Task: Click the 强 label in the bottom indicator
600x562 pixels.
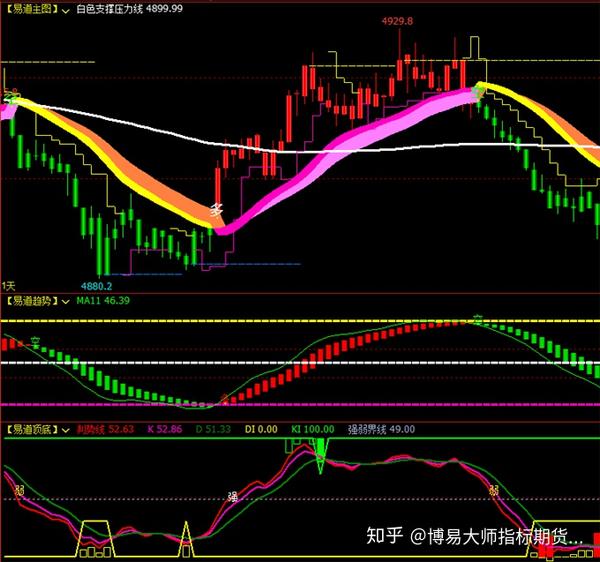Action: (x=233, y=495)
